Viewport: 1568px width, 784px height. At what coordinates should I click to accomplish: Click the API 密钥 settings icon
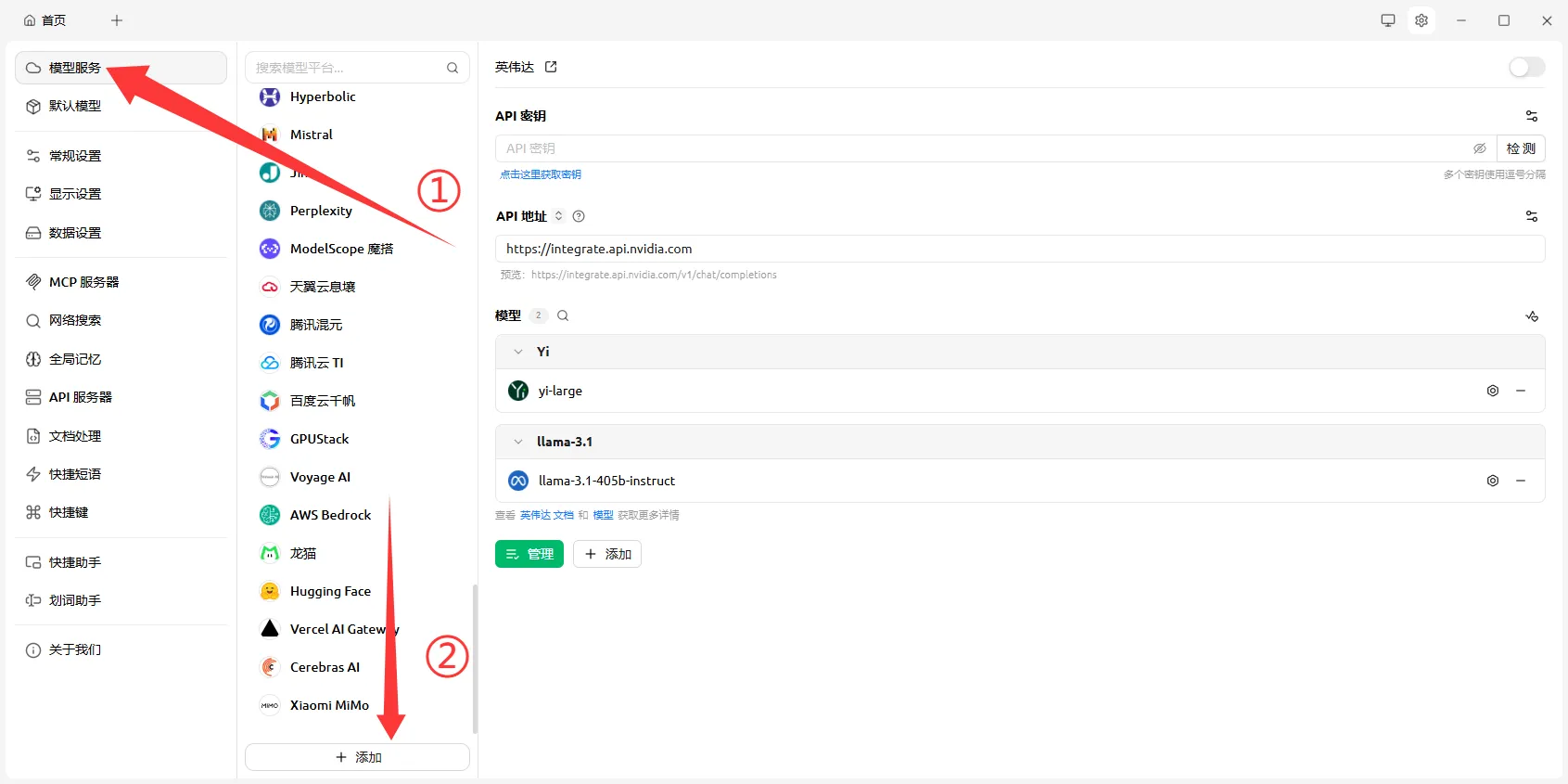(x=1531, y=116)
